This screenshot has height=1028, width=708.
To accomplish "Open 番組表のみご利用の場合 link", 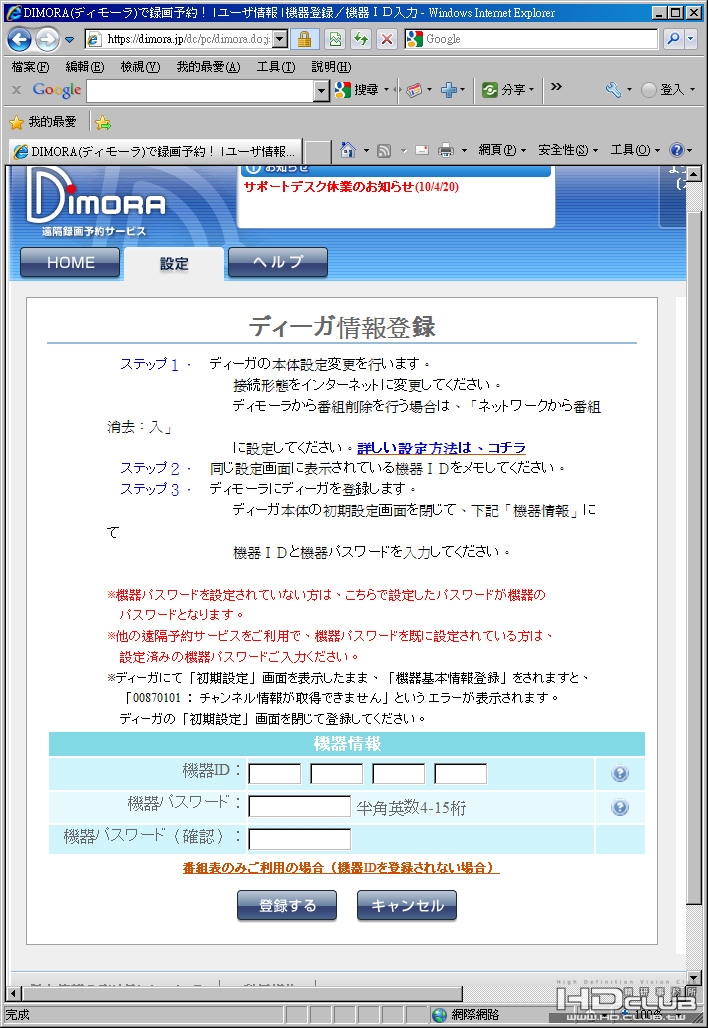I will pyautogui.click(x=341, y=868).
